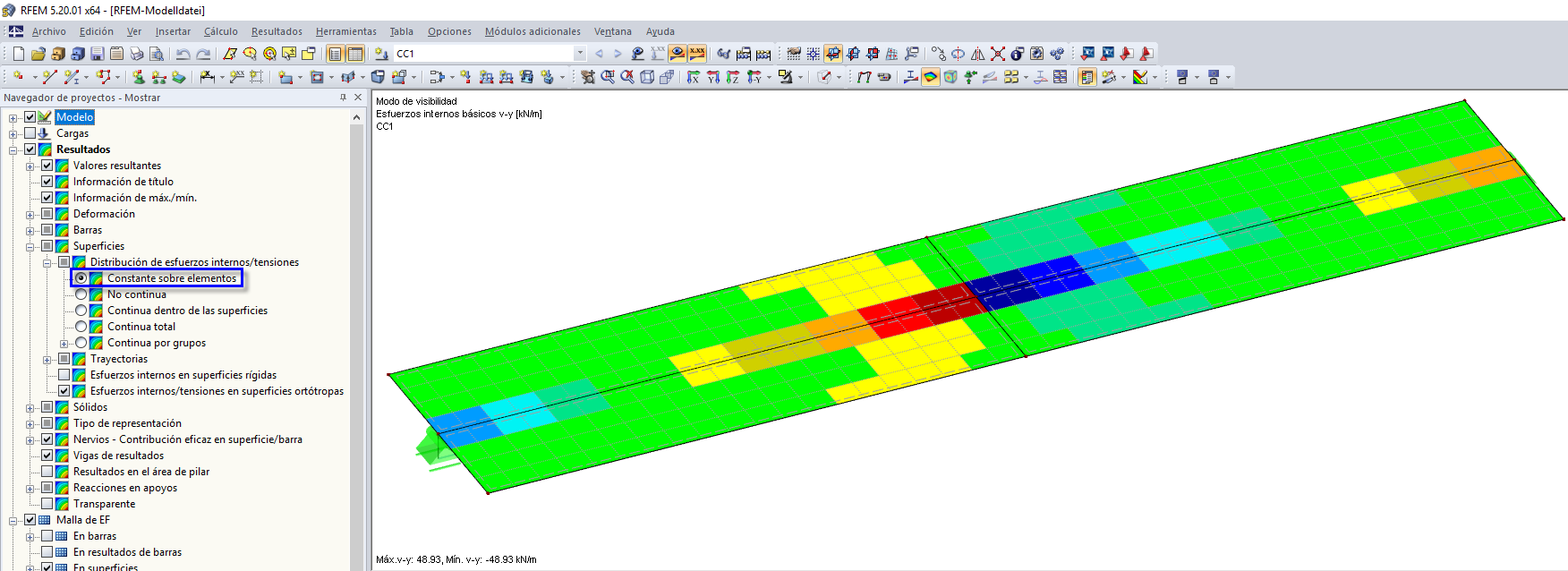Collapse the Resultados tree node

(x=13, y=149)
